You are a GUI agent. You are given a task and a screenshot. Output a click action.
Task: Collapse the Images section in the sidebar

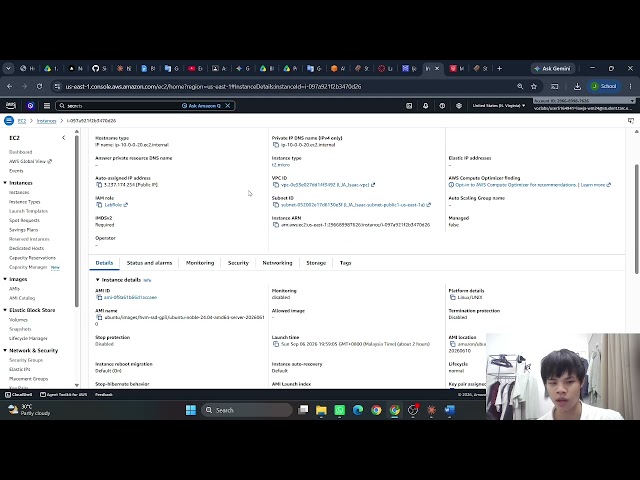(5, 279)
